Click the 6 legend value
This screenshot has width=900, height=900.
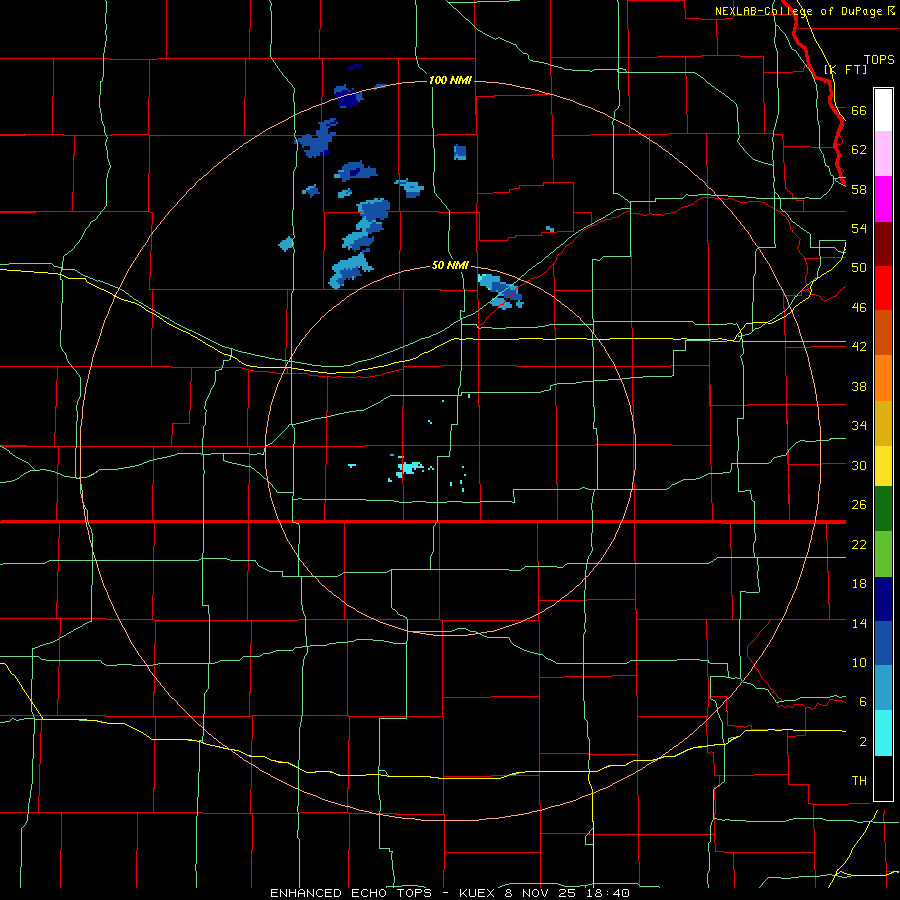[x=863, y=701]
